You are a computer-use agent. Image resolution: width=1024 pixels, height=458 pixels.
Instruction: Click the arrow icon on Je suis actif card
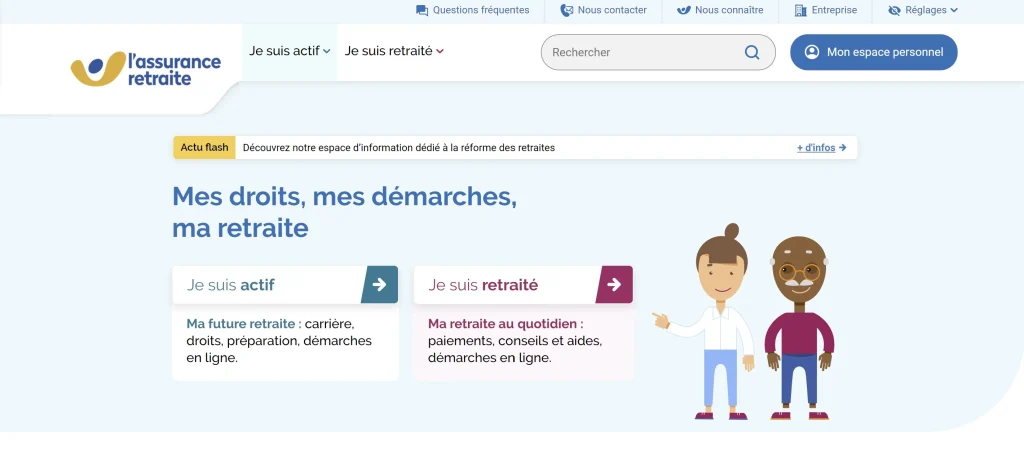coord(379,284)
